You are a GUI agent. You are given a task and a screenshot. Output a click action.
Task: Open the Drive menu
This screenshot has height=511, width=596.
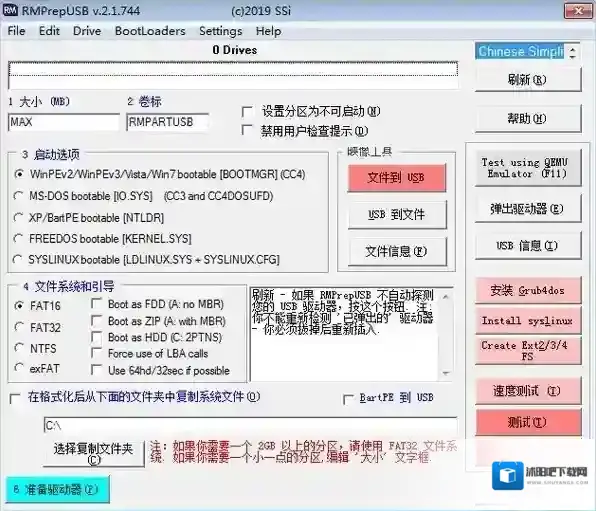pyautogui.click(x=87, y=31)
